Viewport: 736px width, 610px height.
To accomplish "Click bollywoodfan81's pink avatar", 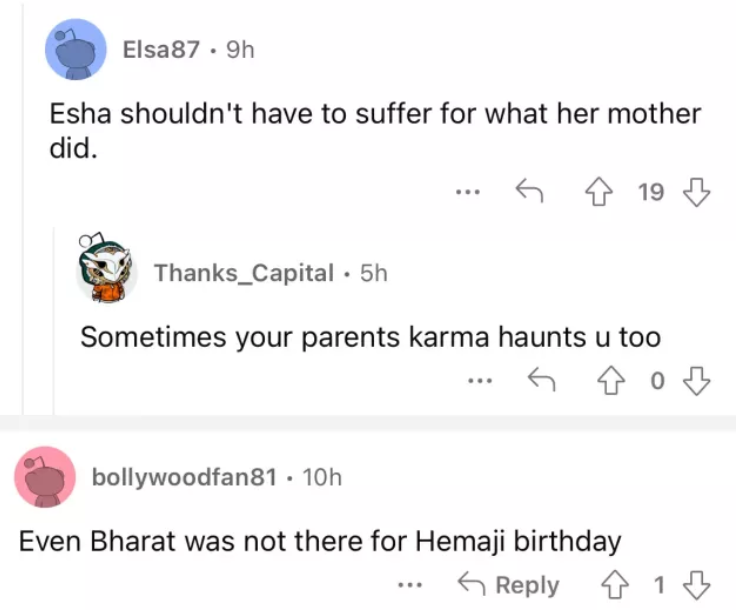I will pyautogui.click(x=46, y=476).
